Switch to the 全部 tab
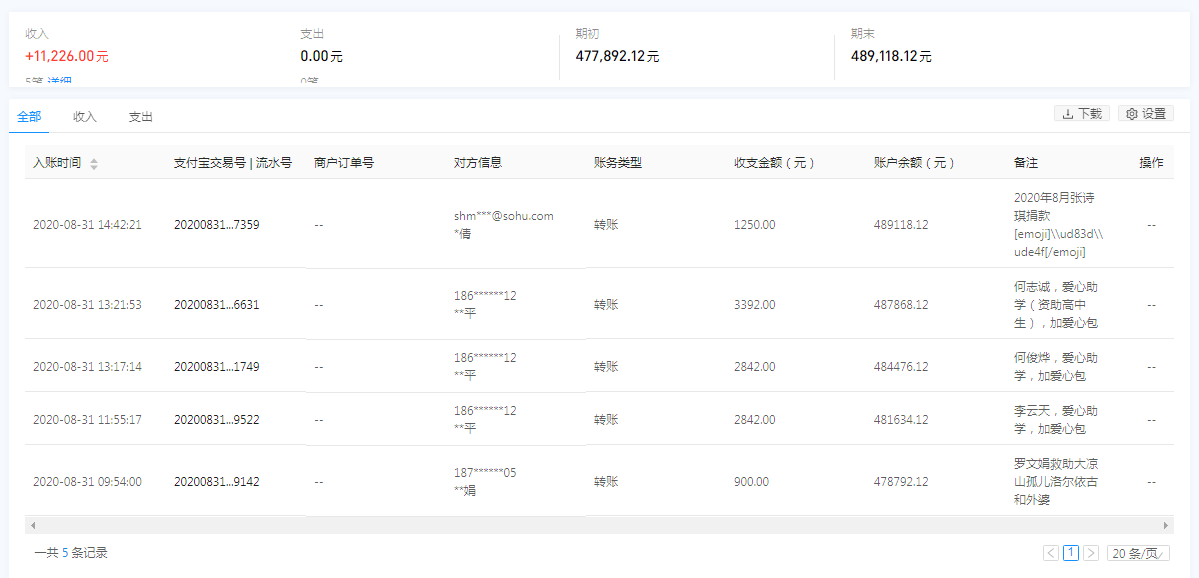 point(29,116)
